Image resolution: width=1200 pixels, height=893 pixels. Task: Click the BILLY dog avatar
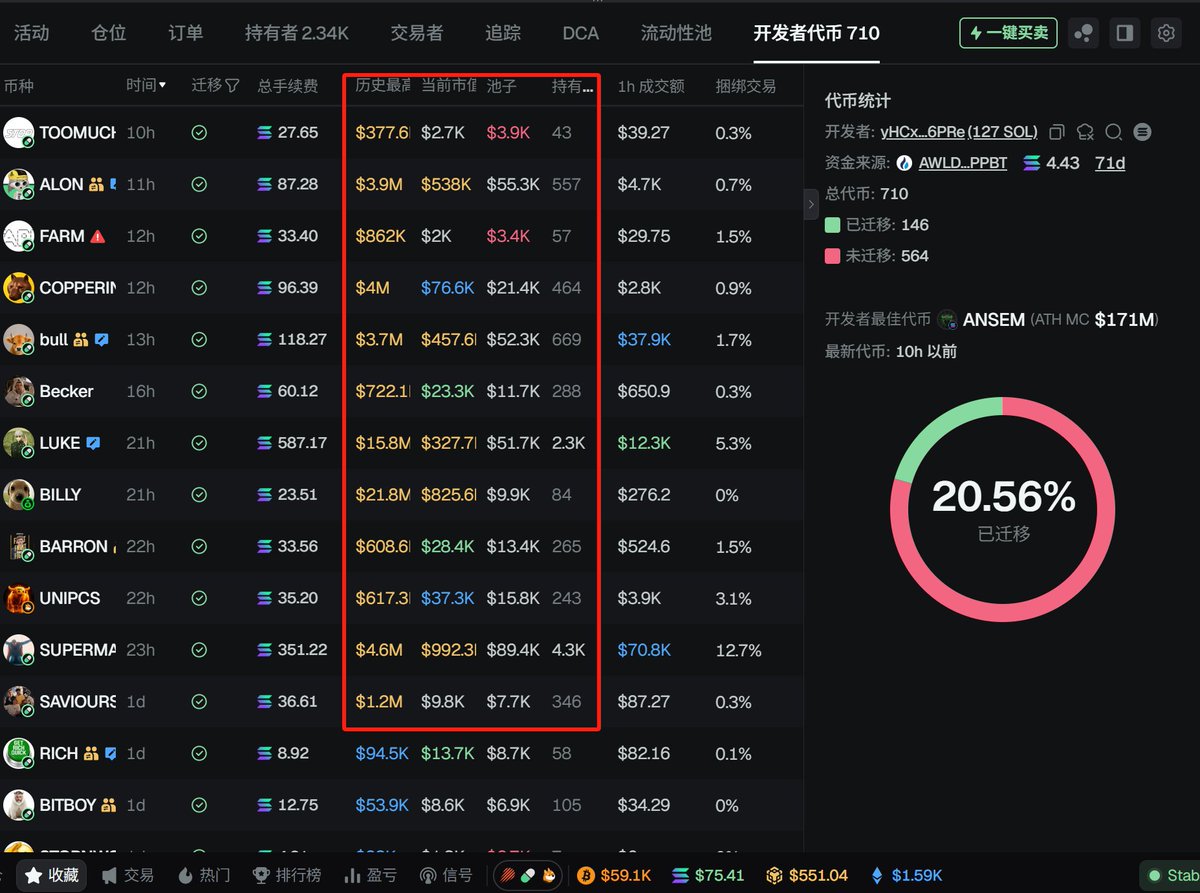[x=19, y=495]
